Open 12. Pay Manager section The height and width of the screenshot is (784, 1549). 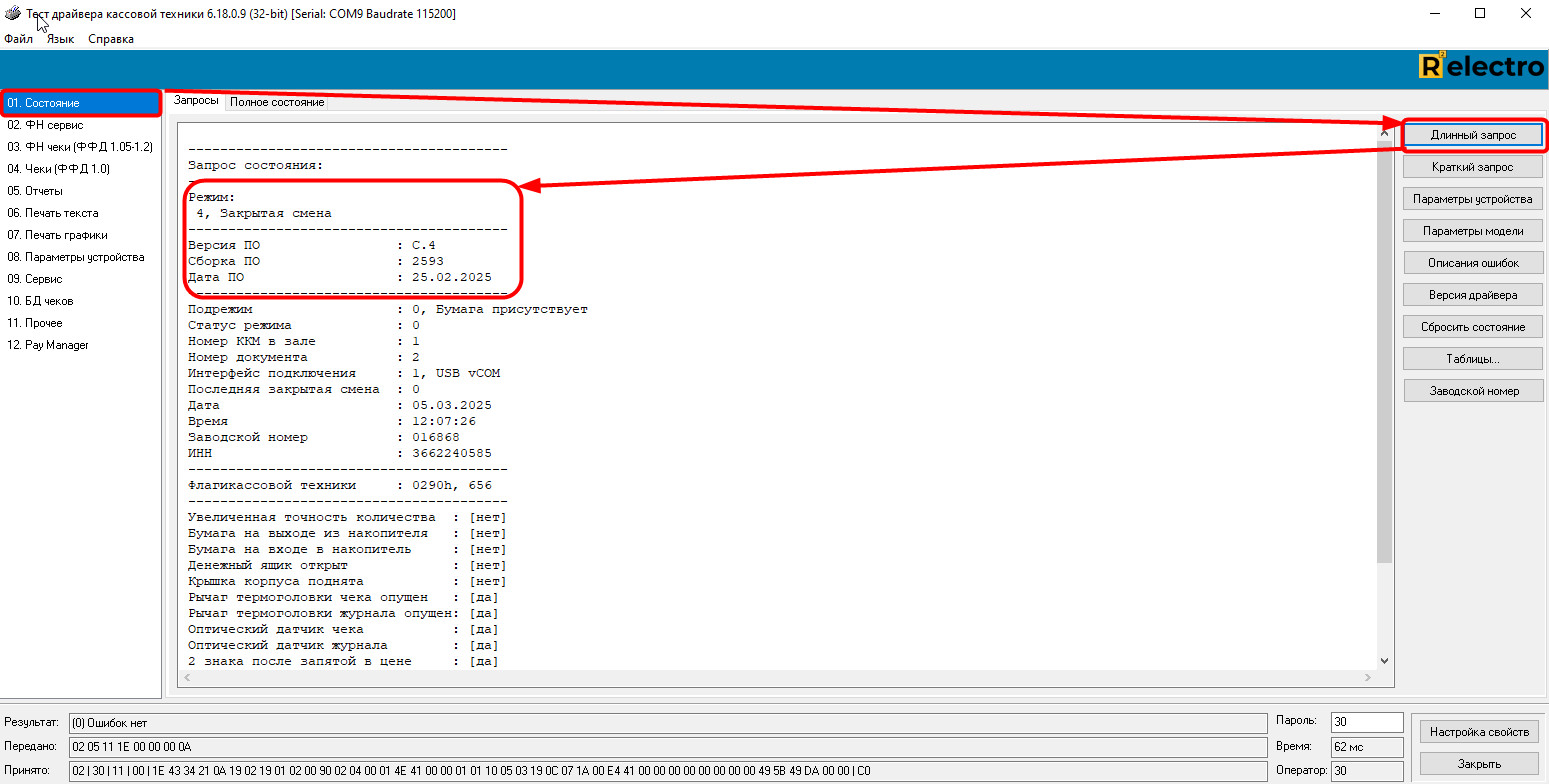pos(48,345)
